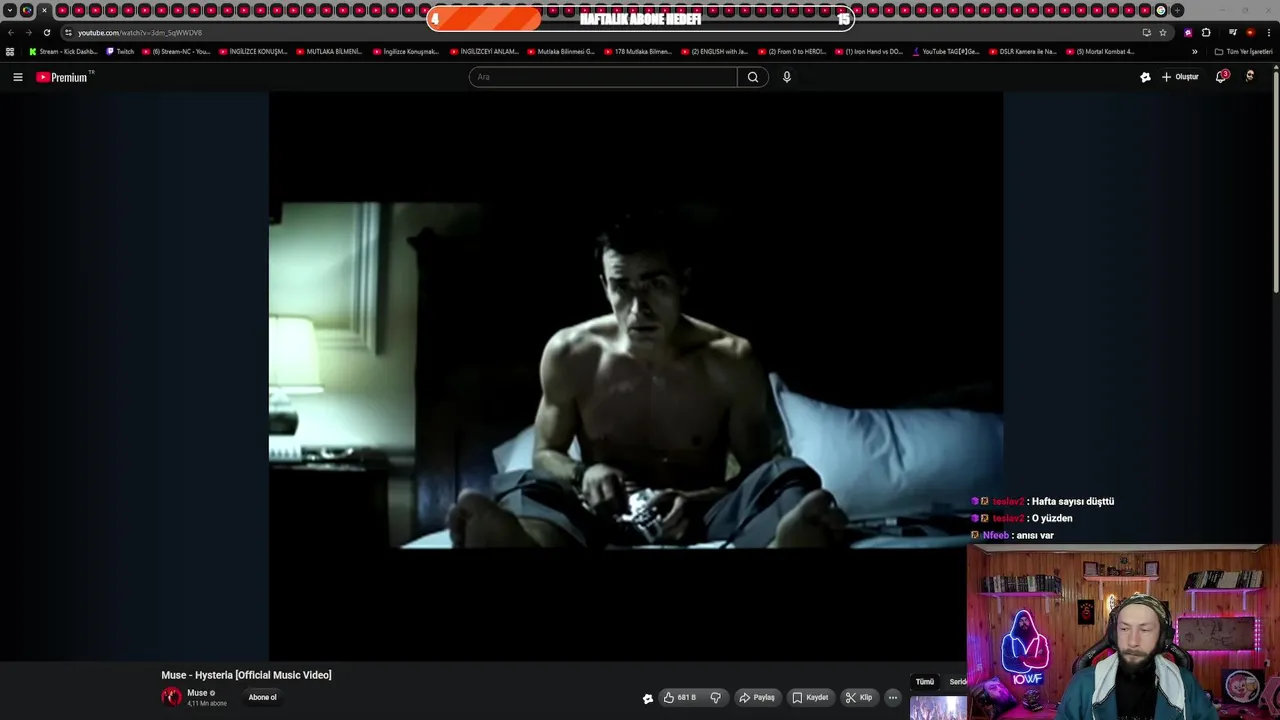Image resolution: width=1280 pixels, height=720 pixels.
Task: Bookmark this page with the star icon
Action: [x=1162, y=32]
